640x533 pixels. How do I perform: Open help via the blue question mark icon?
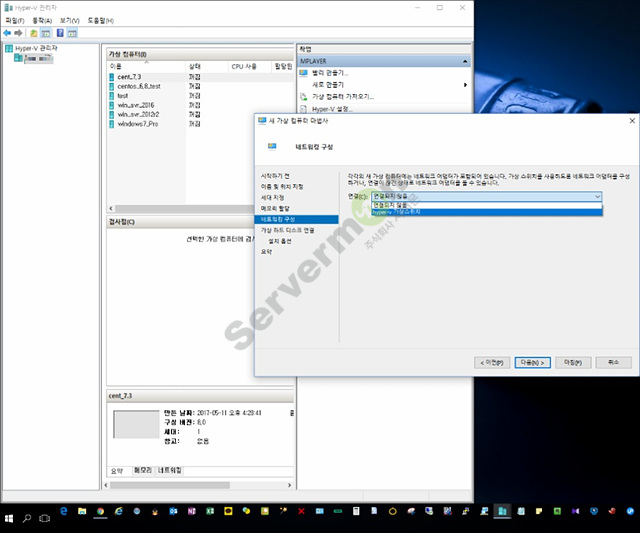pyautogui.click(x=60, y=33)
